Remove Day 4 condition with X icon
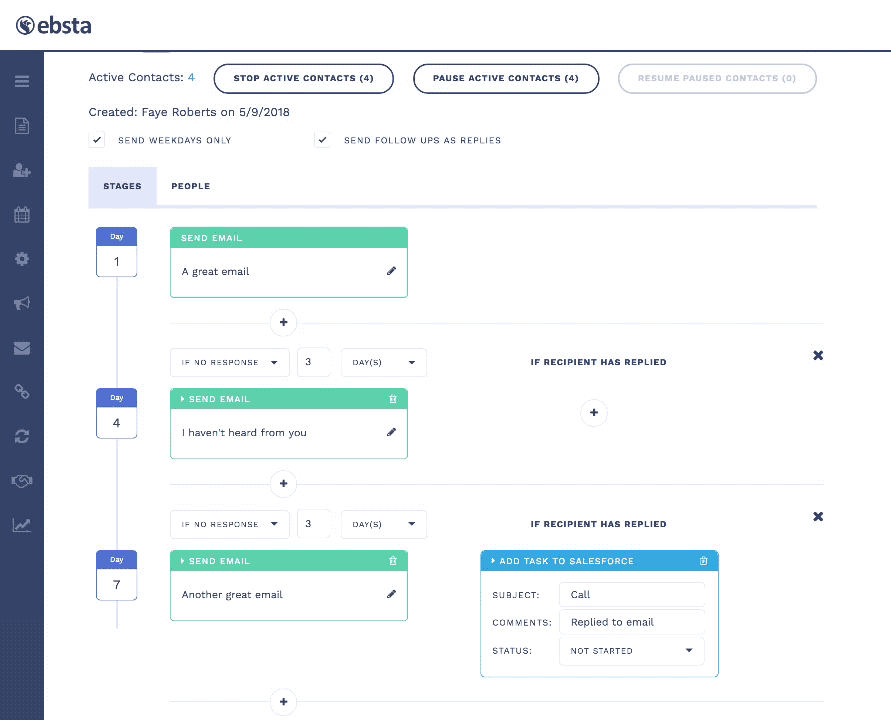Screen dimensions: 891x720 pos(818,355)
